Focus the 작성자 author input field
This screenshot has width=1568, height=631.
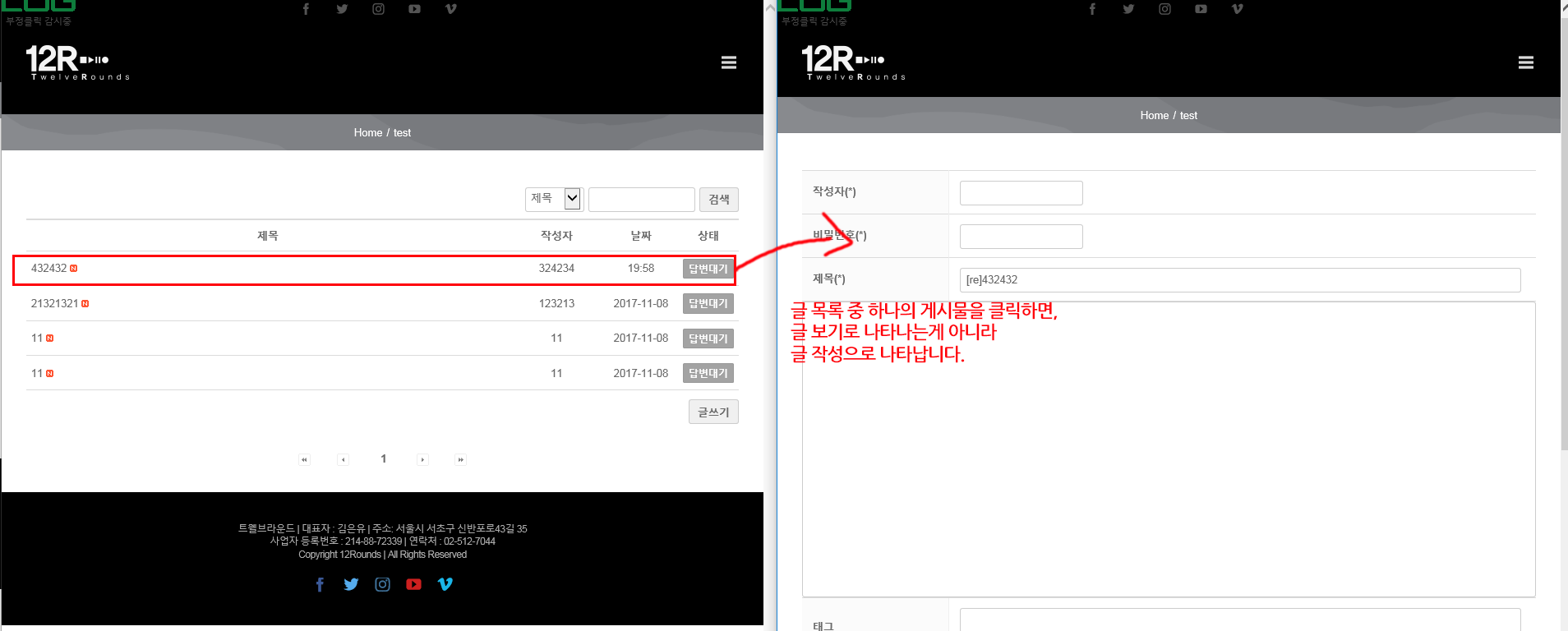(x=1021, y=193)
